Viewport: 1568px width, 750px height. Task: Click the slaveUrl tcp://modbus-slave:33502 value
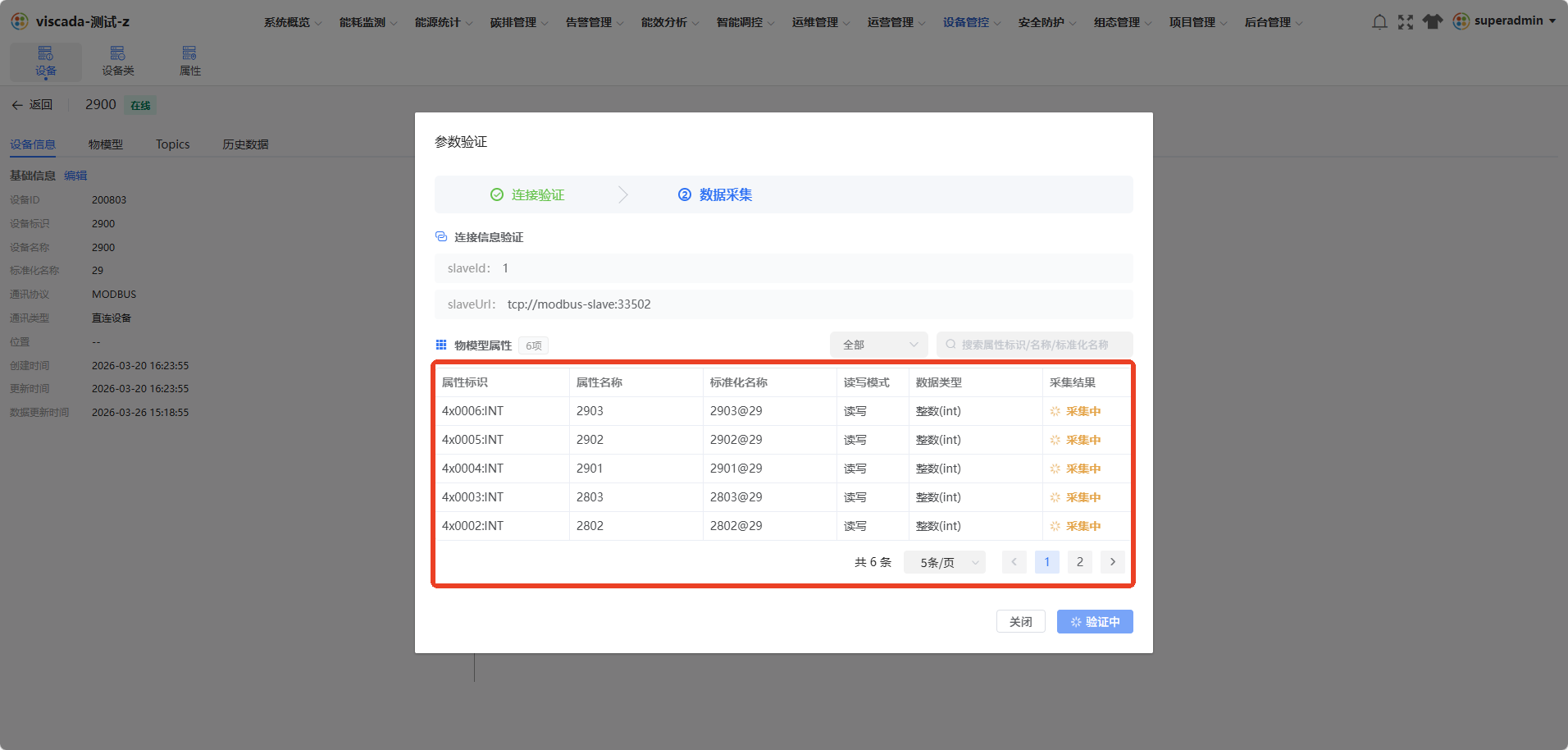(579, 304)
